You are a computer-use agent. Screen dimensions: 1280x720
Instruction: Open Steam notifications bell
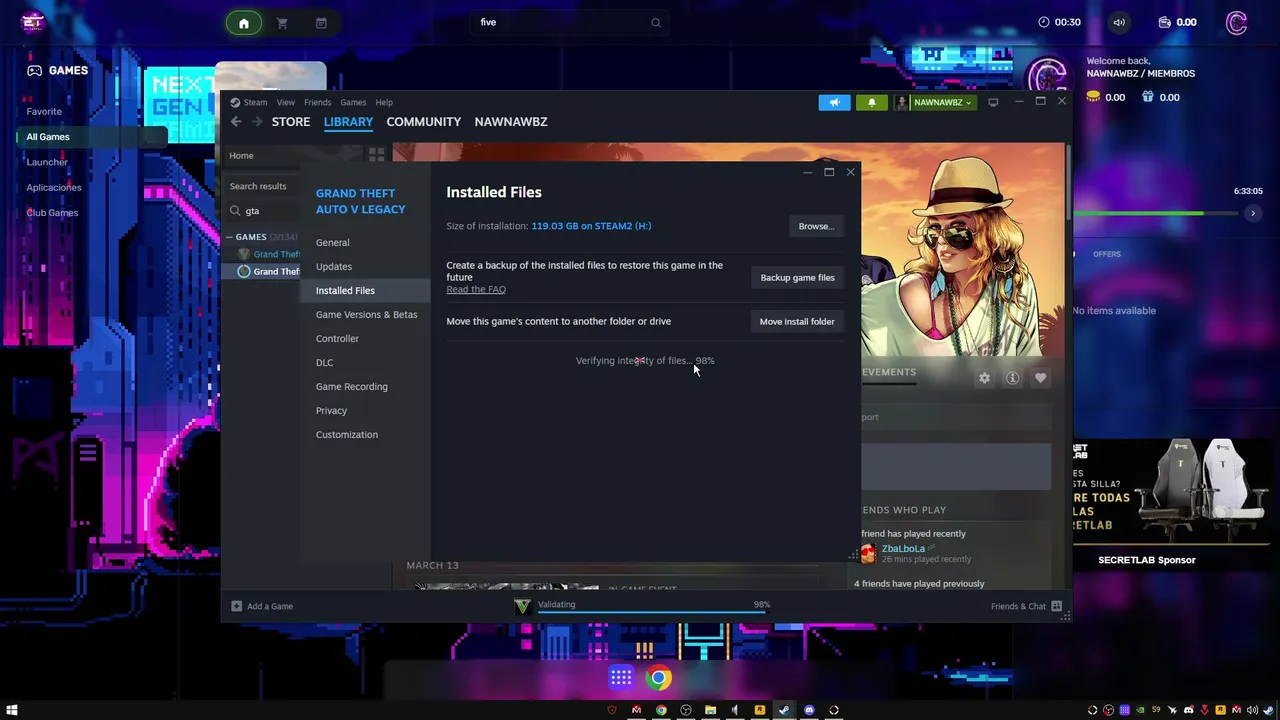[871, 102]
